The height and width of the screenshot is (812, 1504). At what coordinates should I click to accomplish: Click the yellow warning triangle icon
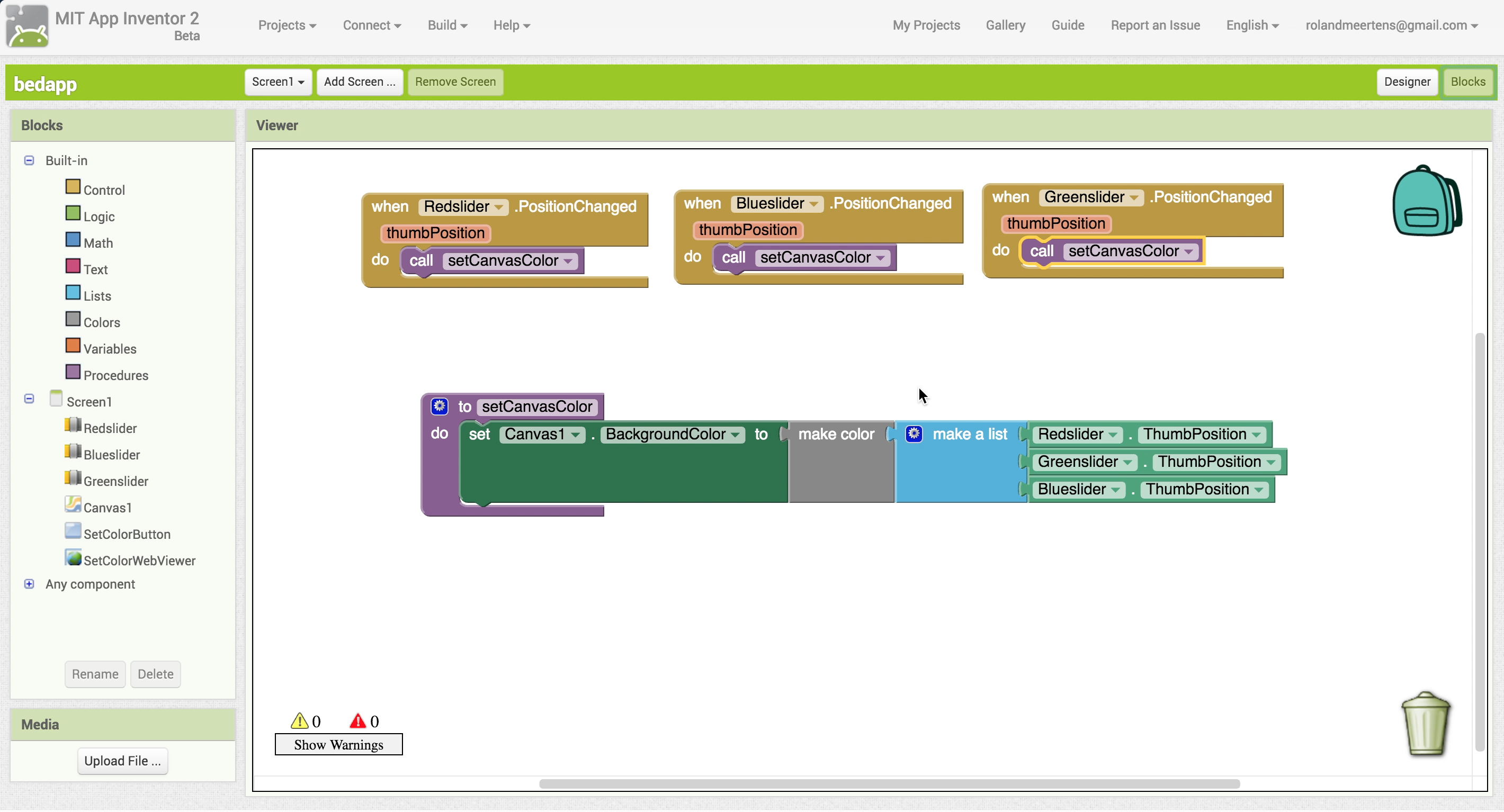300,721
